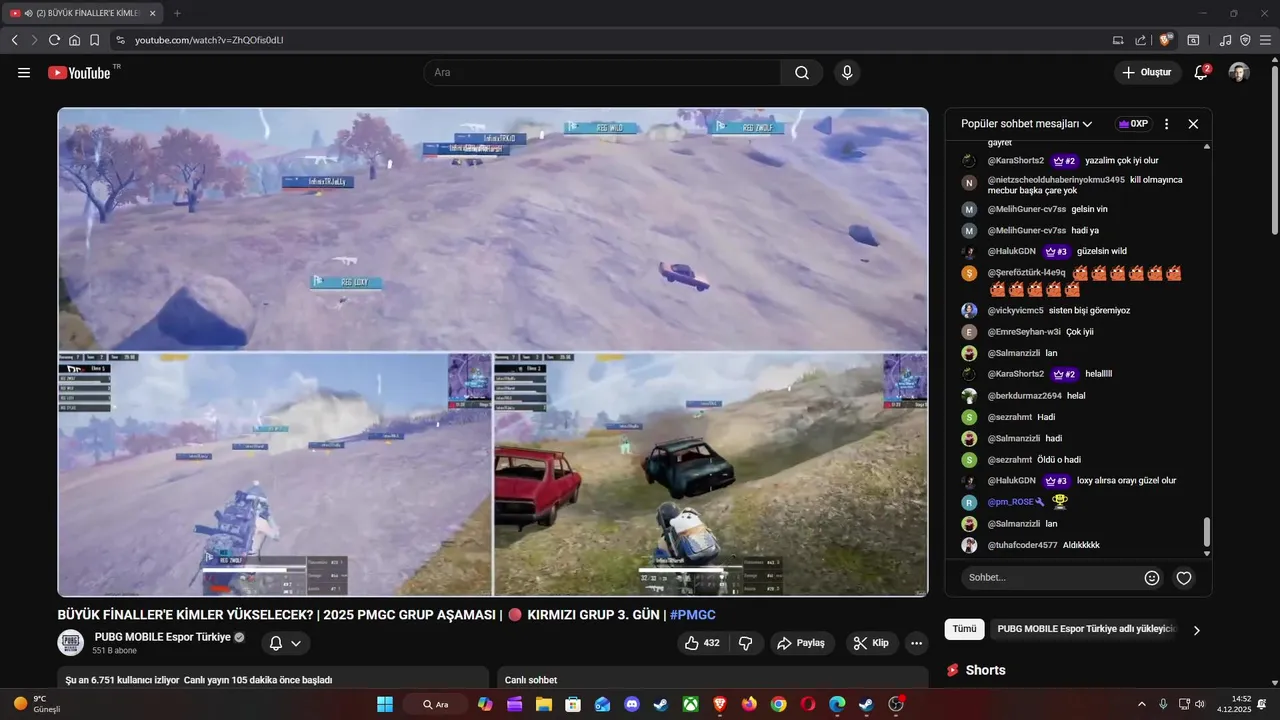Click the PUBG MOBILE channel avatar
This screenshot has width=1280, height=720.
point(71,643)
